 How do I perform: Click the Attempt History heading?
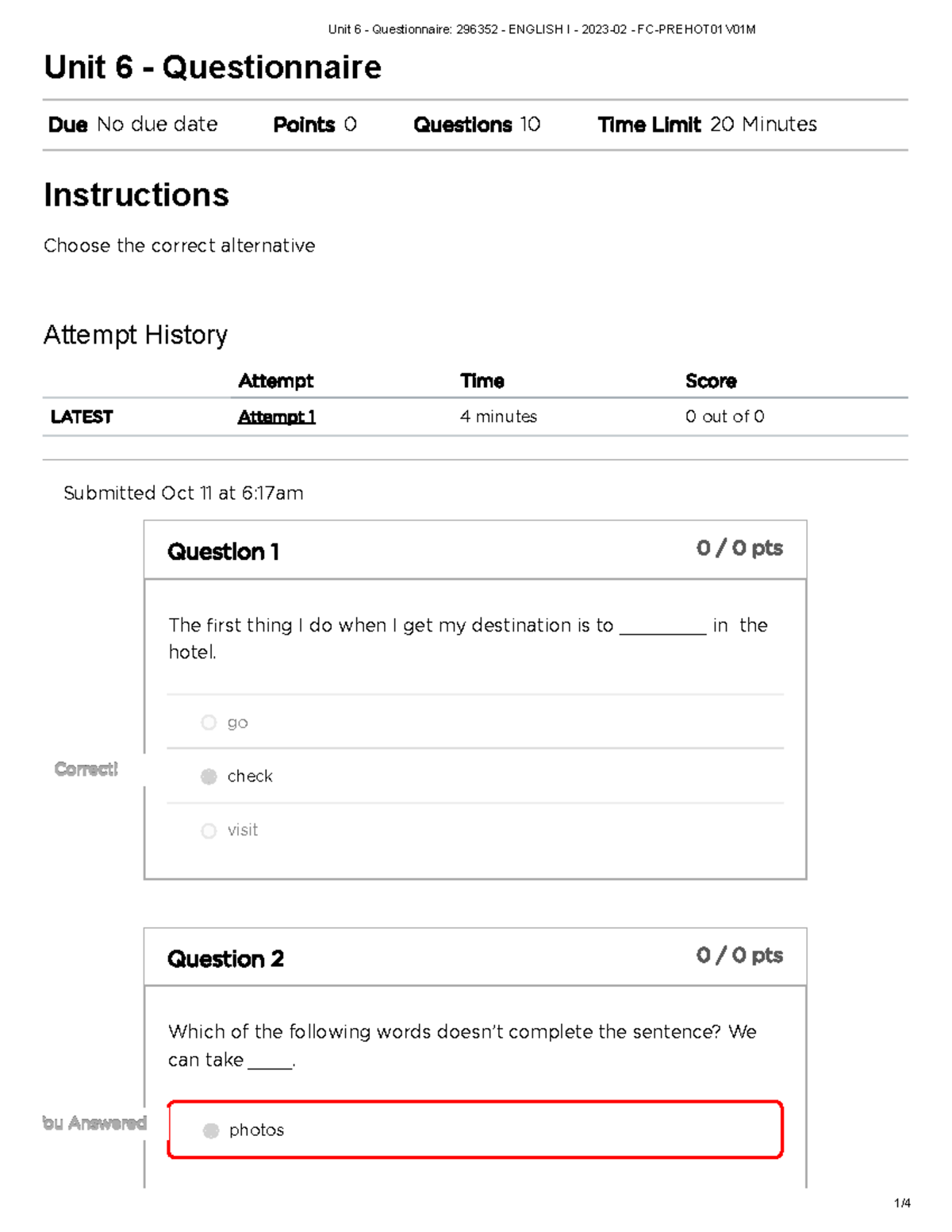tap(136, 336)
